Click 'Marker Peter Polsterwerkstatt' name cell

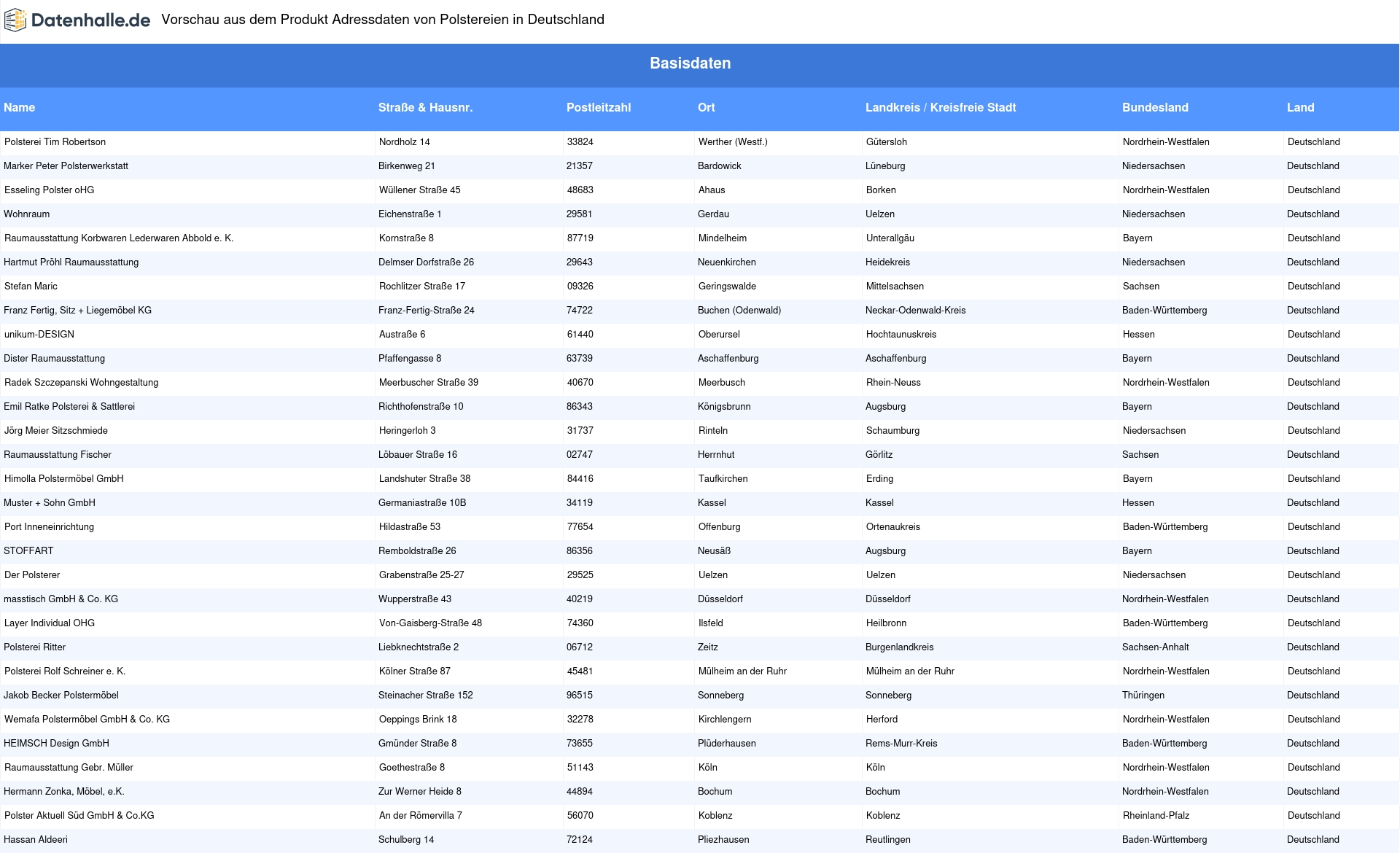click(x=66, y=166)
